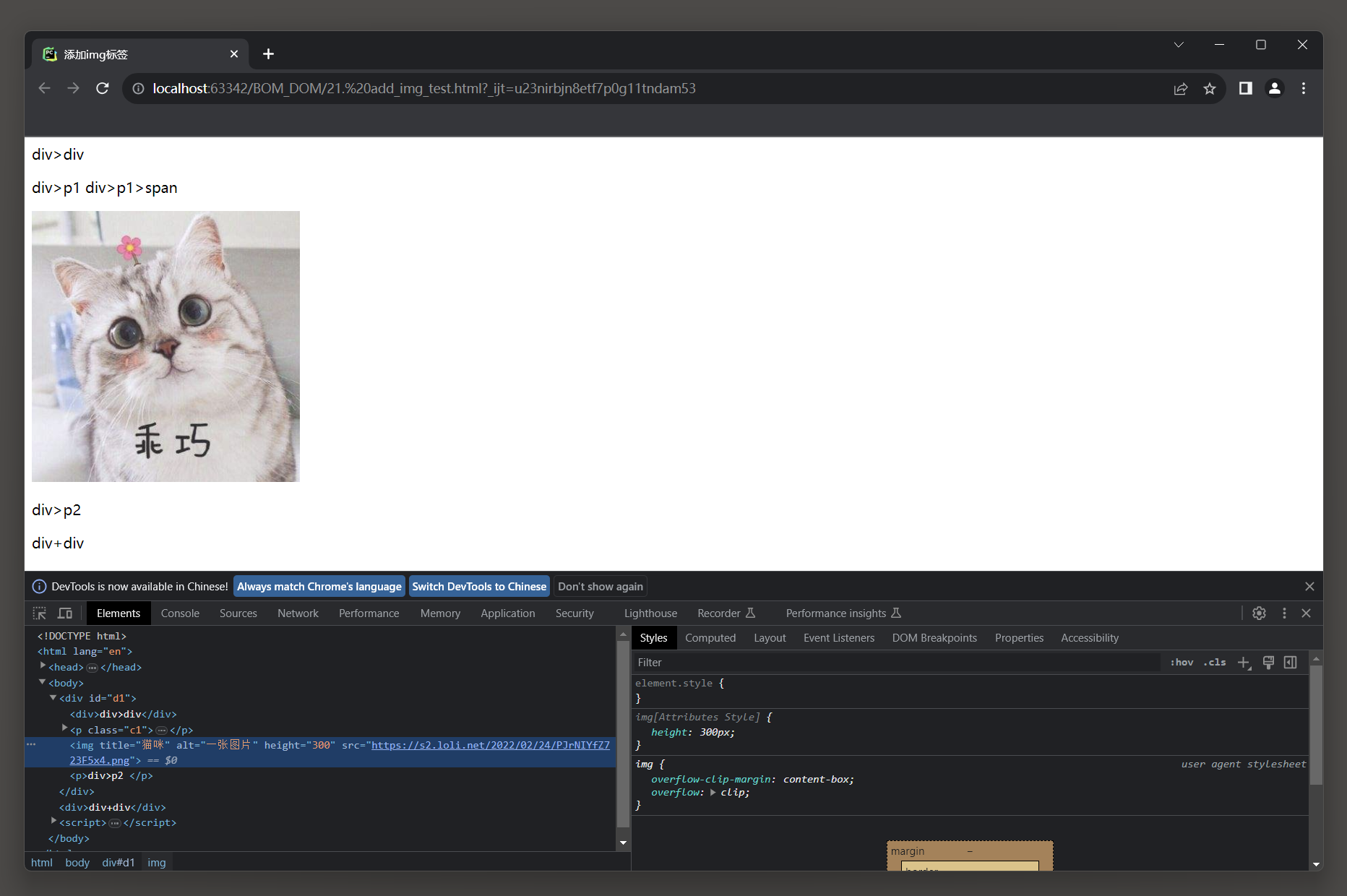Click the DOM tree scrollbar down arrow
This screenshot has height=896, width=1347.
(623, 843)
